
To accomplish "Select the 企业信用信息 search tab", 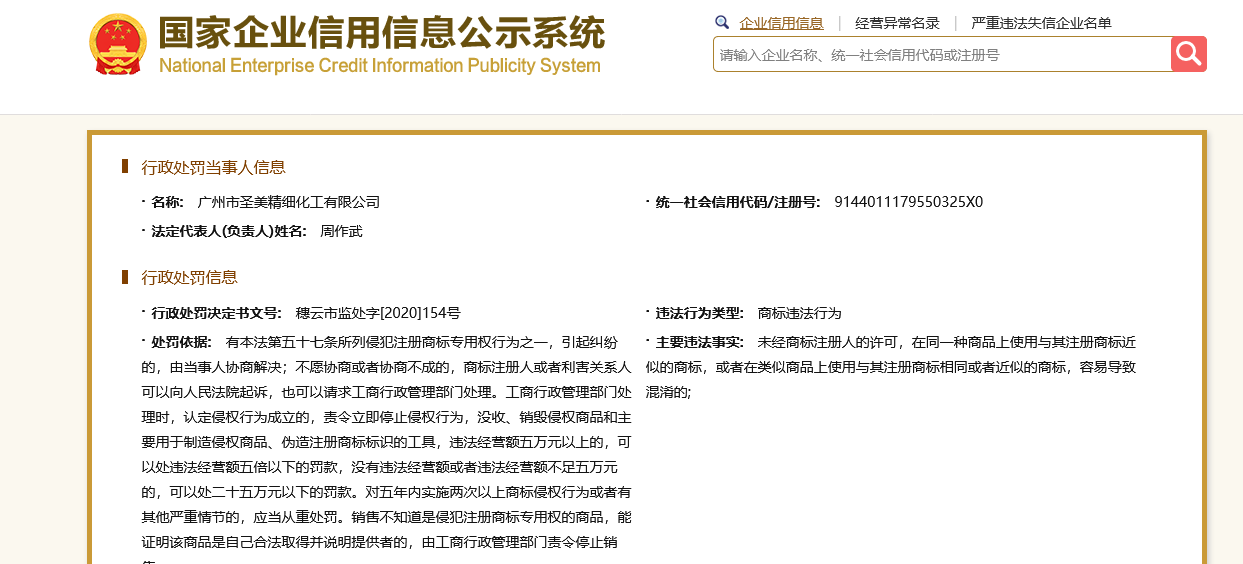I will point(781,23).
